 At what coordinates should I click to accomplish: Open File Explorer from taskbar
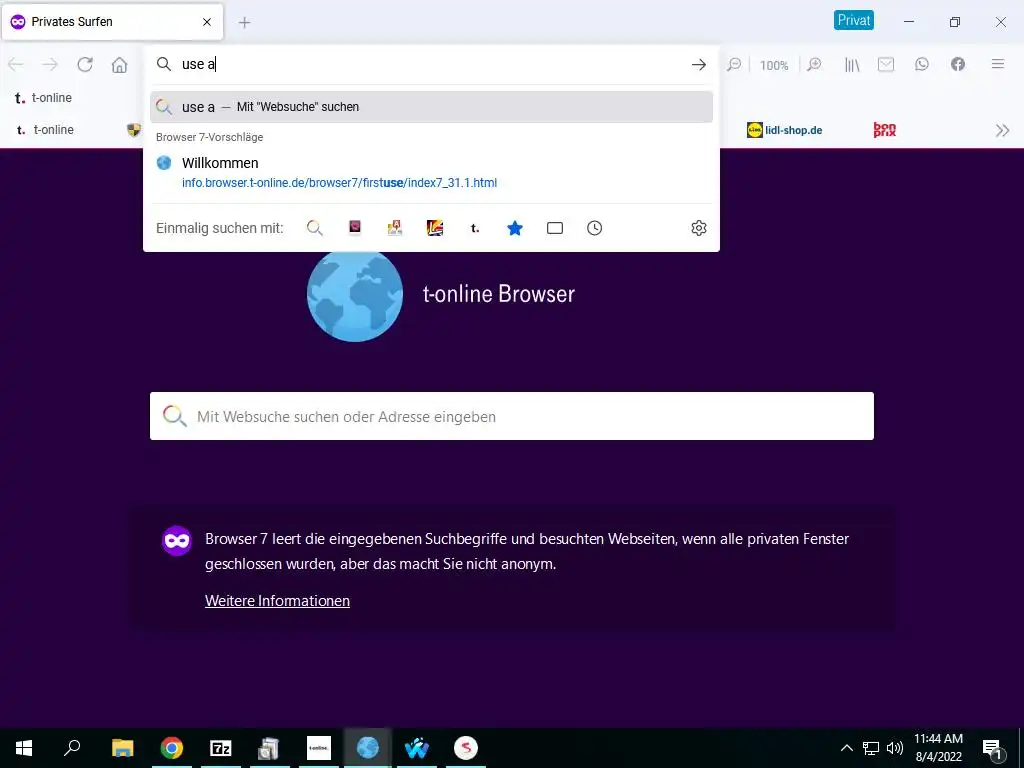coord(122,748)
